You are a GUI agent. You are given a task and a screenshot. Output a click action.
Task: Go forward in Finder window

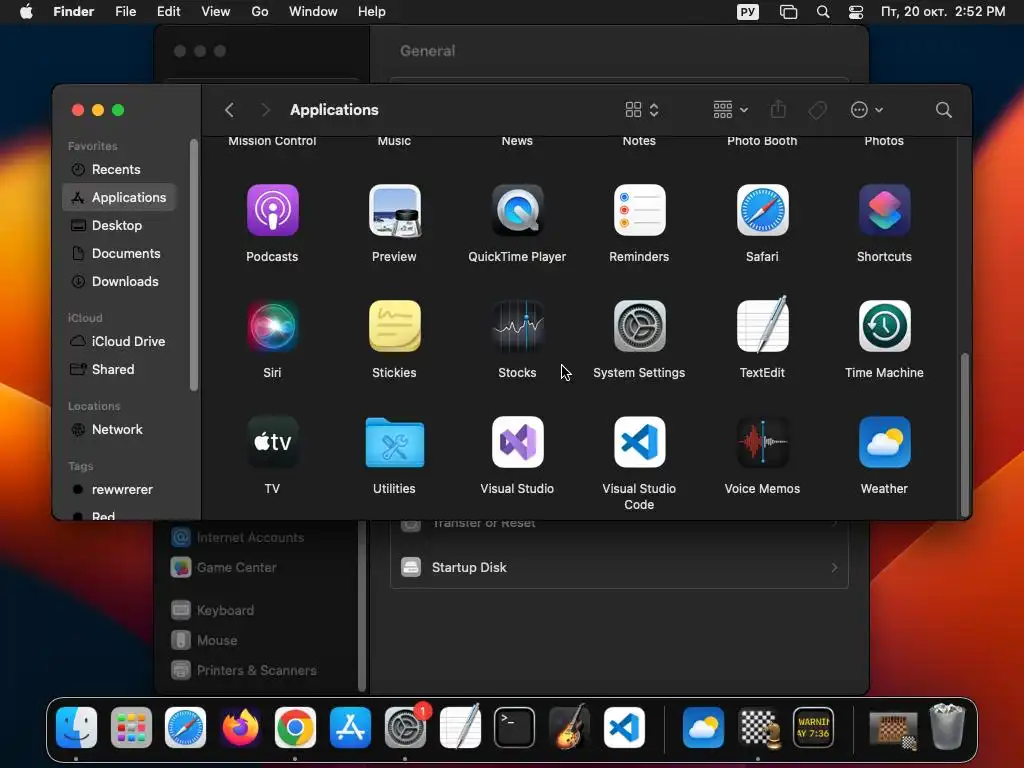point(265,110)
